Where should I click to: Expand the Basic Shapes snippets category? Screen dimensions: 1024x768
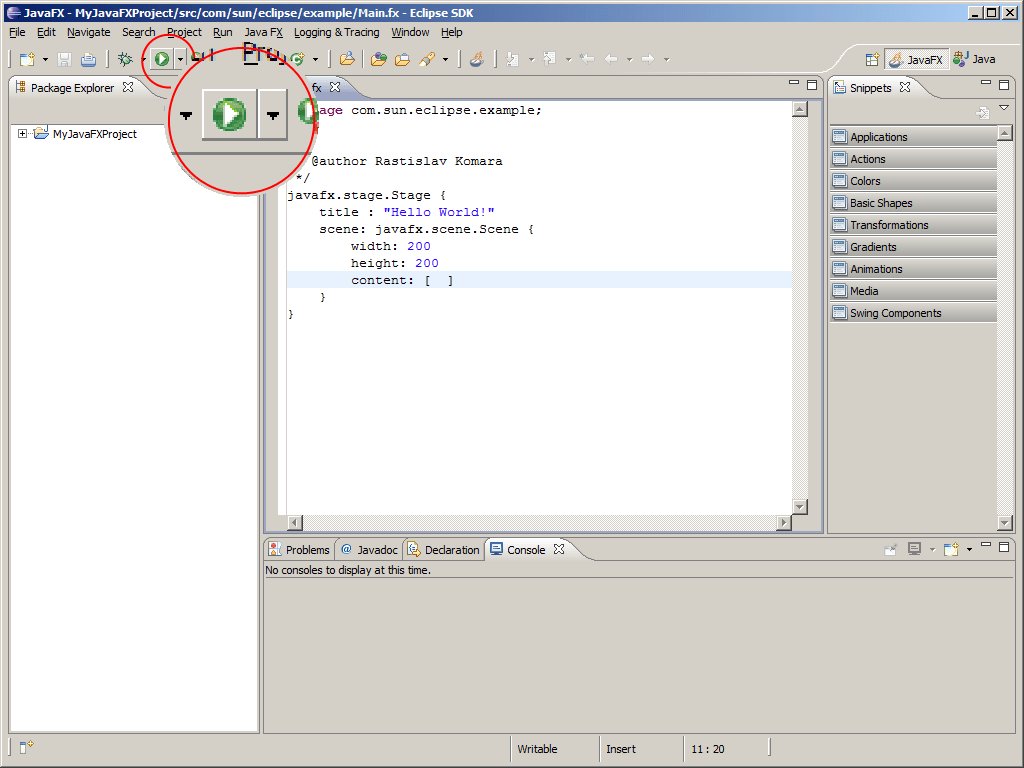(880, 203)
